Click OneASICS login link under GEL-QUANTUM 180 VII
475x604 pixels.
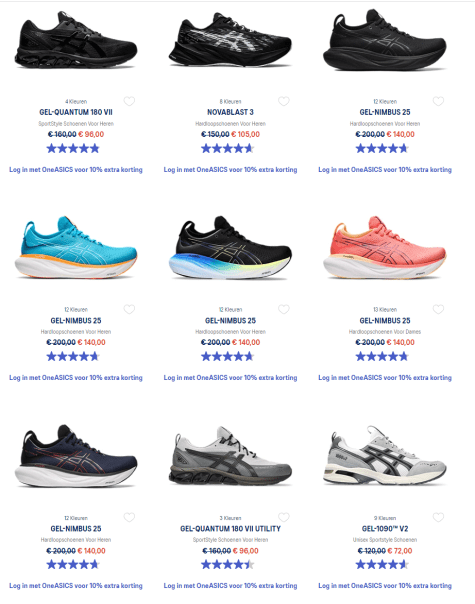click(76, 169)
